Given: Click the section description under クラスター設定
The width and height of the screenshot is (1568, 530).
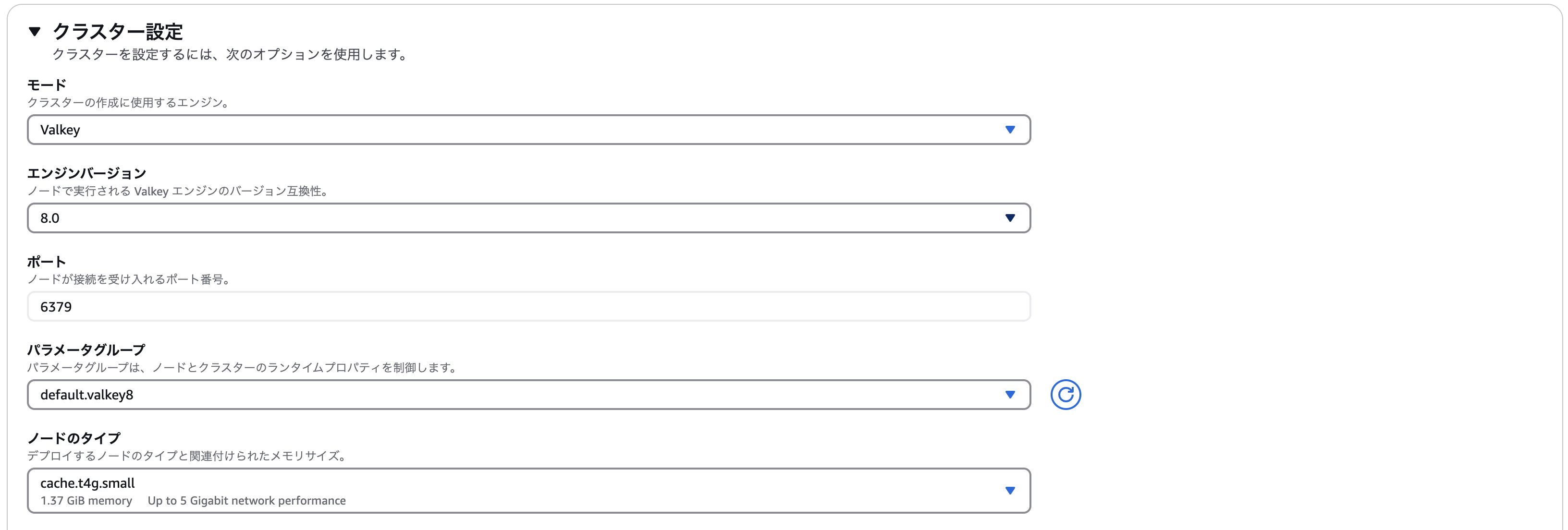Looking at the screenshot, I should pyautogui.click(x=229, y=55).
